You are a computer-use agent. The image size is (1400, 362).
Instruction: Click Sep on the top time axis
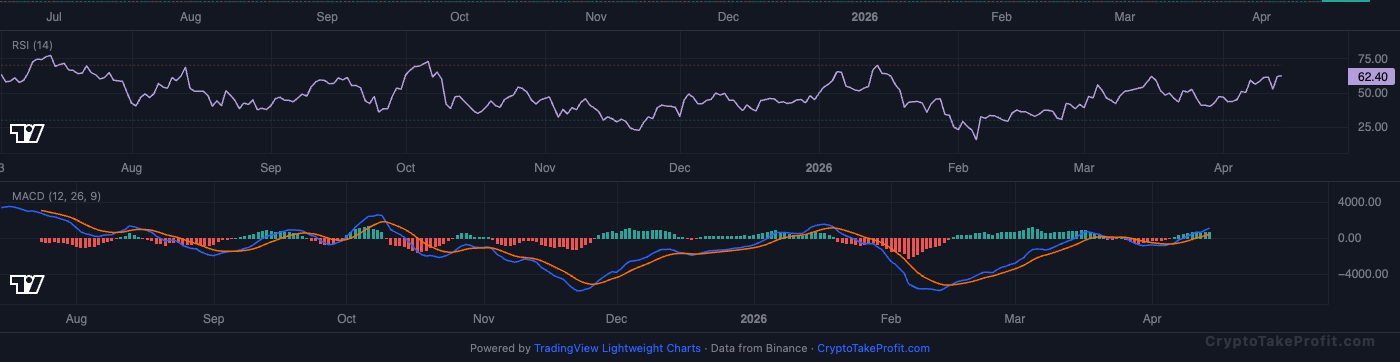[327, 17]
